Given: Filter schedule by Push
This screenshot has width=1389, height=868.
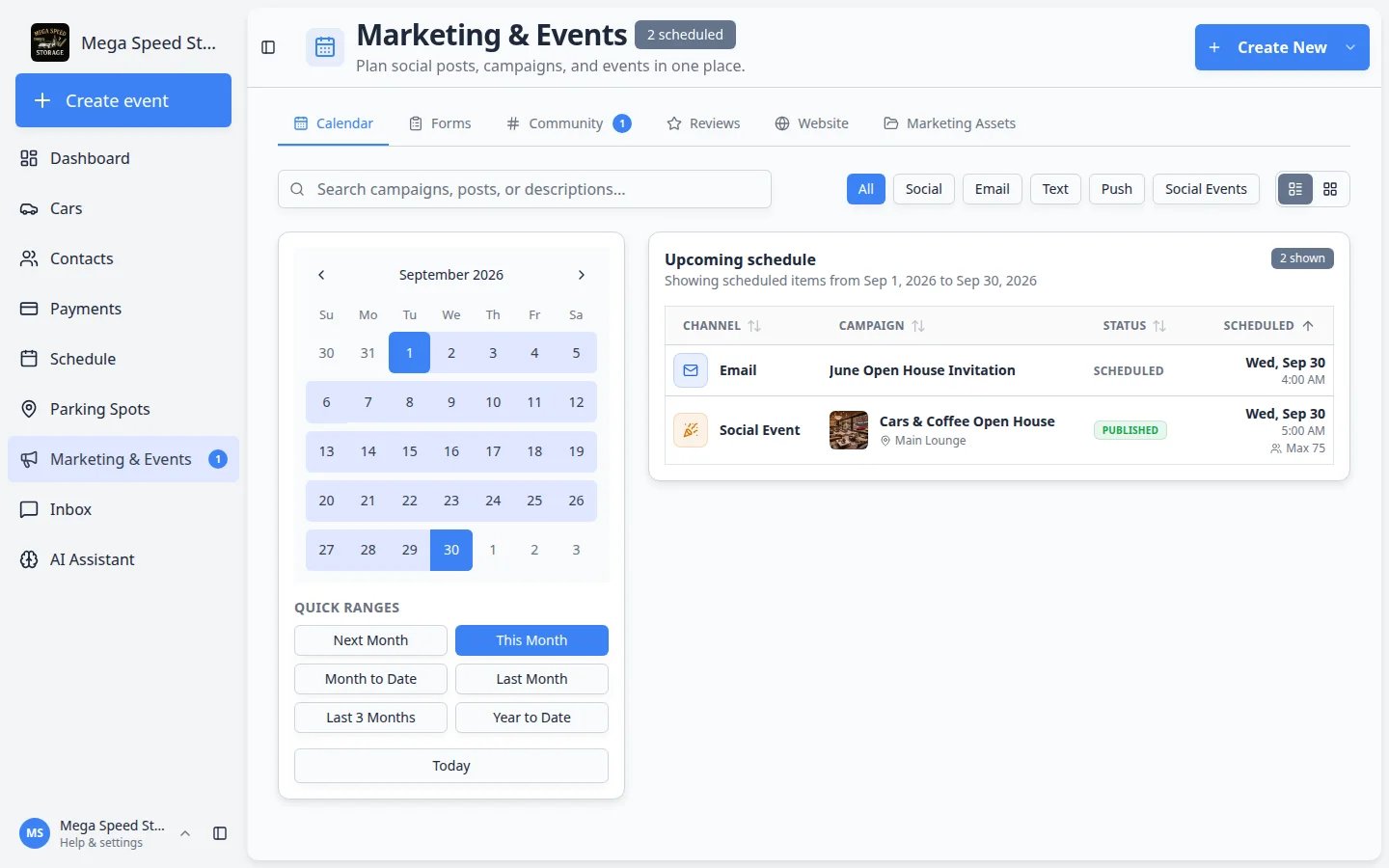Looking at the screenshot, I should tap(1117, 189).
